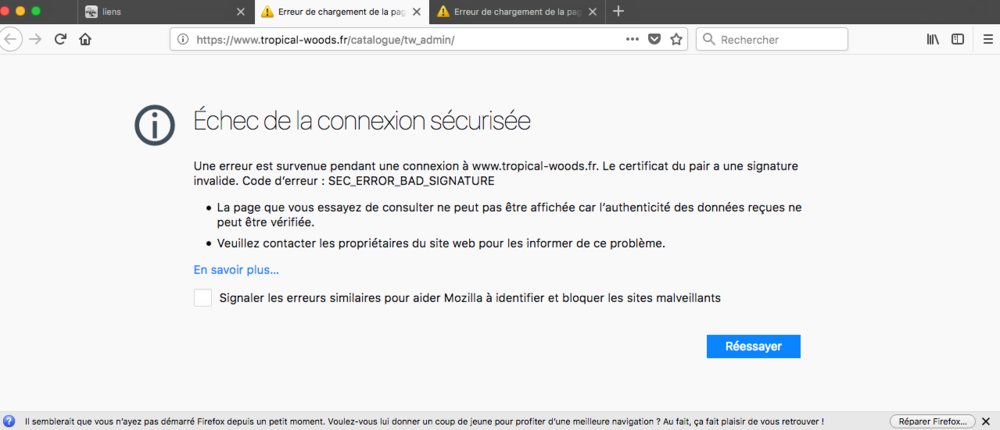Click the 'Réessayer' button

click(753, 346)
